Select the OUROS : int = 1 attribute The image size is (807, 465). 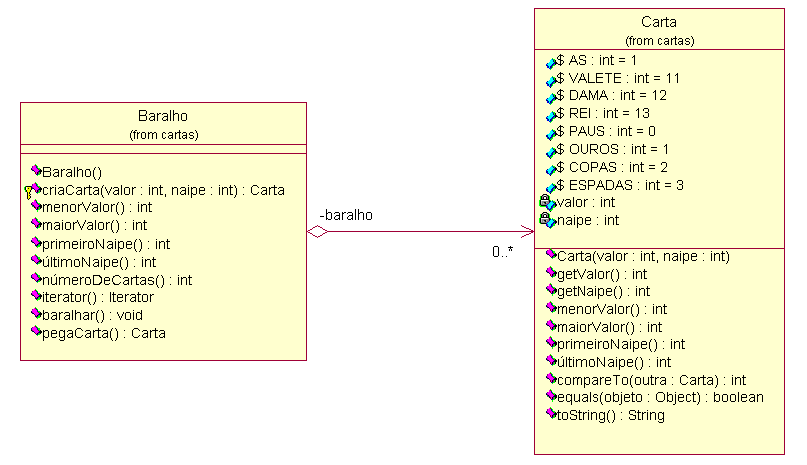point(612,149)
